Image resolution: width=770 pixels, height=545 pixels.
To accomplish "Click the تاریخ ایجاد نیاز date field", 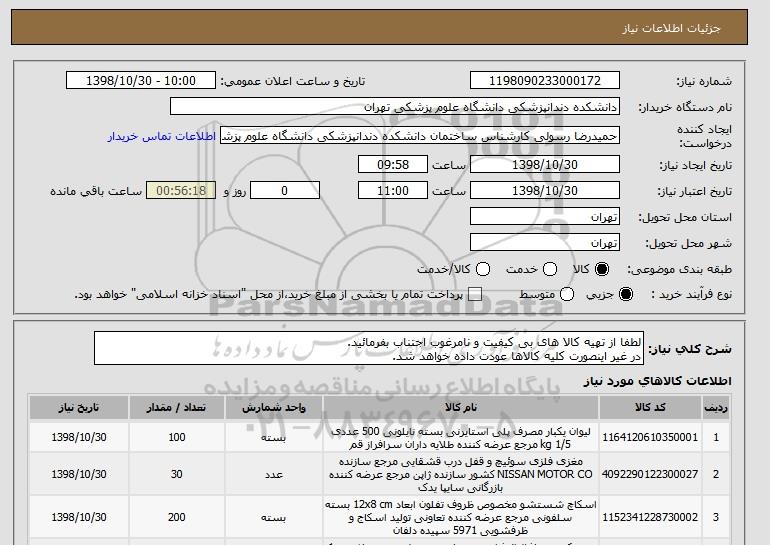I will pyautogui.click(x=545, y=164).
